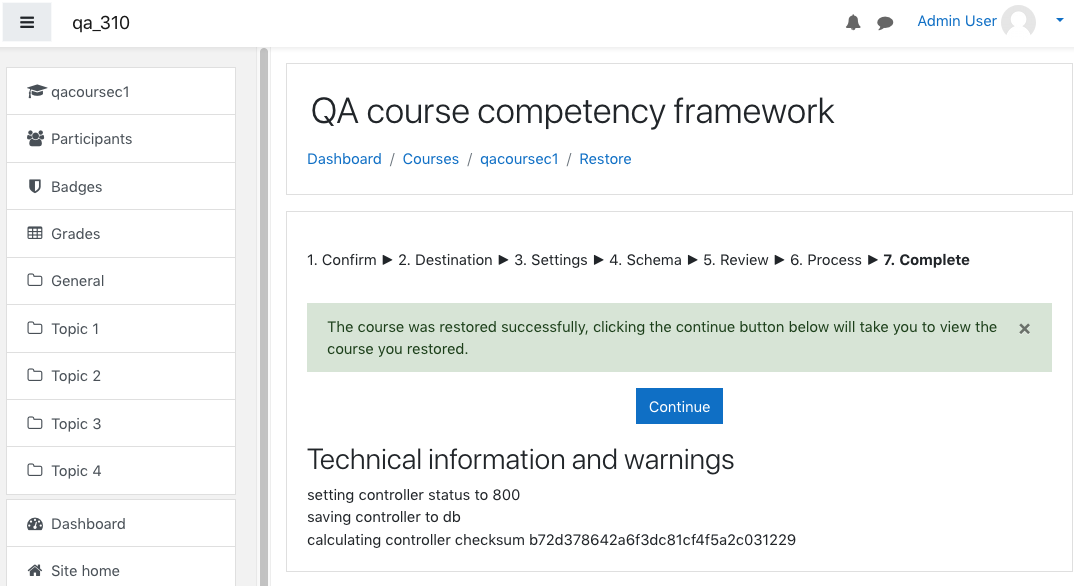The image size is (1074, 586).
Task: Dismiss the restore success notification
Action: (1024, 329)
